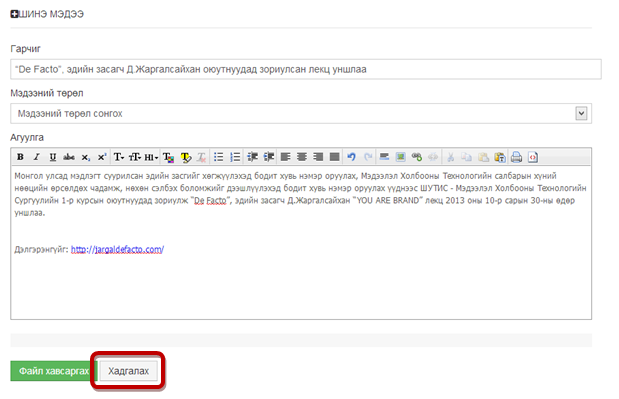Click the outdent icon
The width and height of the screenshot is (619, 399).
252,157
